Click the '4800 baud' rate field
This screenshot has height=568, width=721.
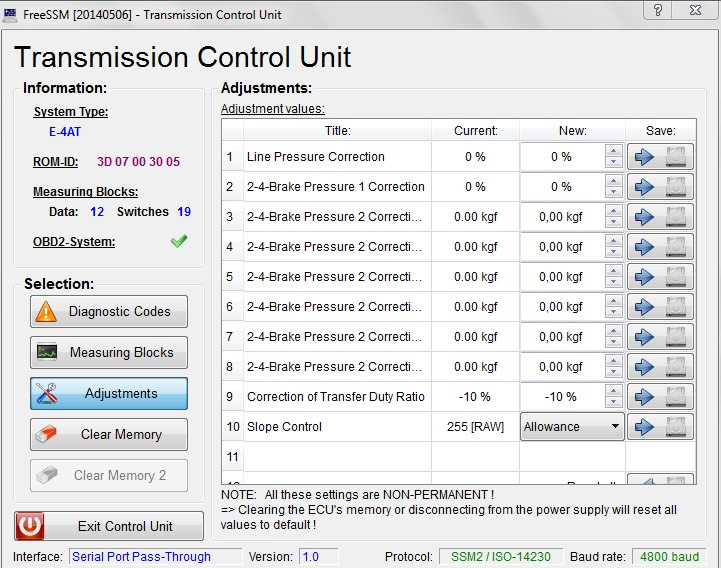(669, 557)
